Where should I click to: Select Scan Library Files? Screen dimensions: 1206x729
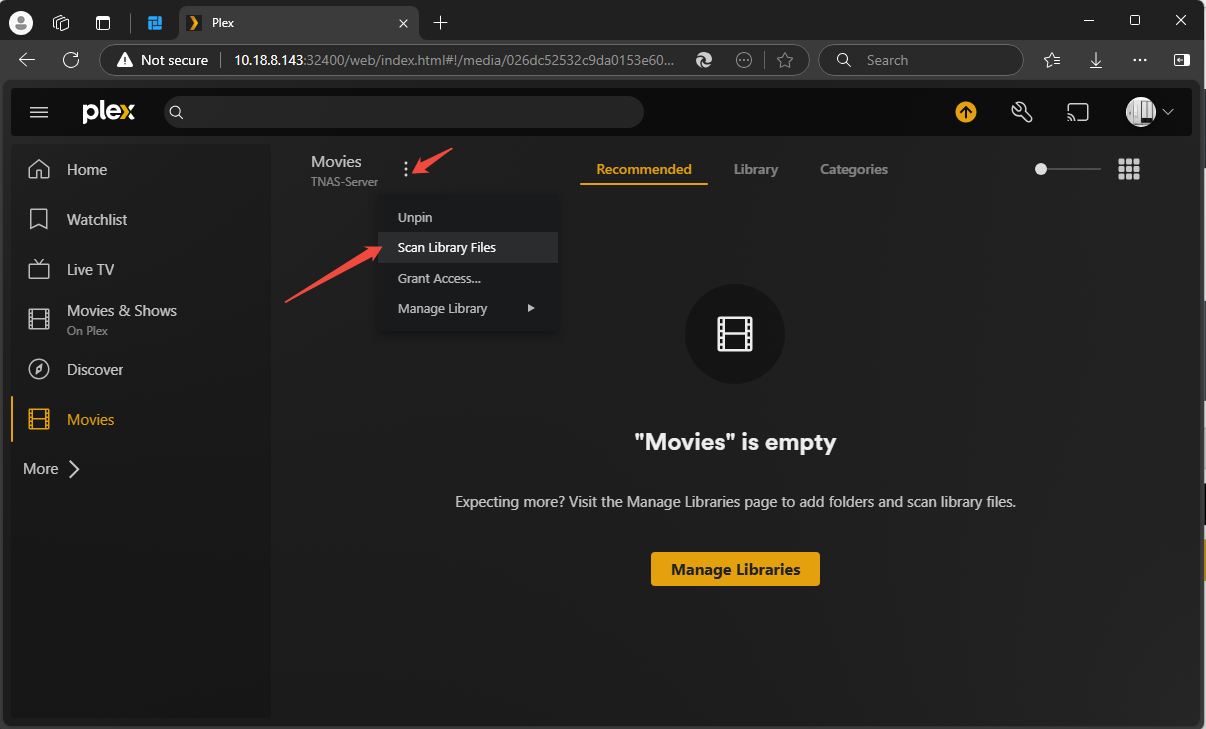coord(468,247)
